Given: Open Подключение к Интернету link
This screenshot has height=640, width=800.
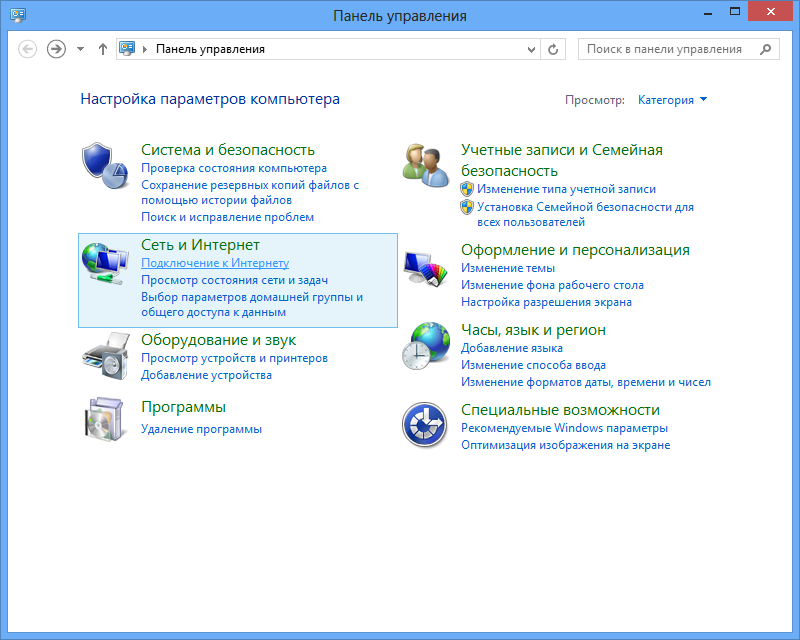Looking at the screenshot, I should click(x=215, y=263).
